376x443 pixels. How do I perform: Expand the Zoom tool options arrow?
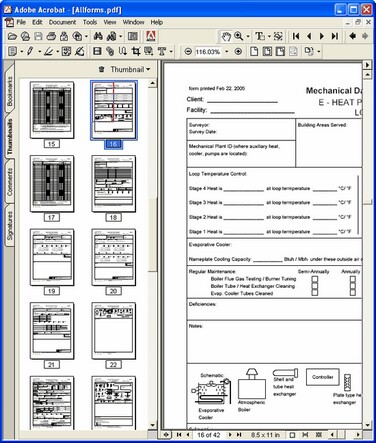[x=248, y=36]
